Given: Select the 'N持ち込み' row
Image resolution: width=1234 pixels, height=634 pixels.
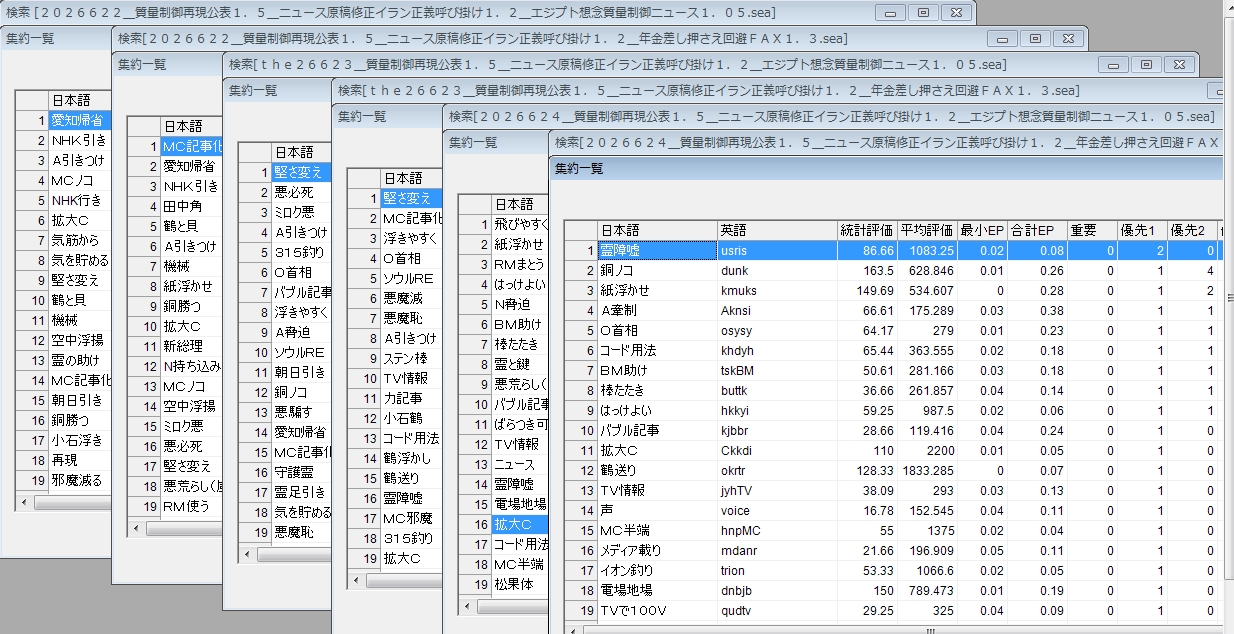Looking at the screenshot, I should pos(191,367).
